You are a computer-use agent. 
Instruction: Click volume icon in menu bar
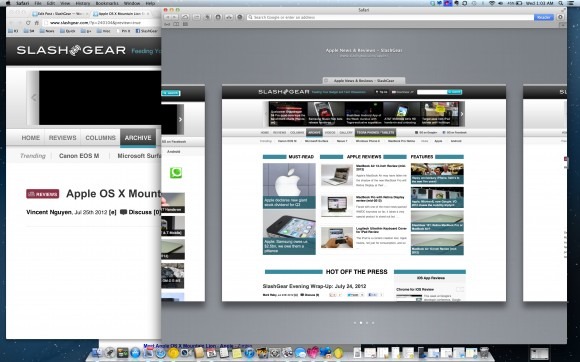500,3
